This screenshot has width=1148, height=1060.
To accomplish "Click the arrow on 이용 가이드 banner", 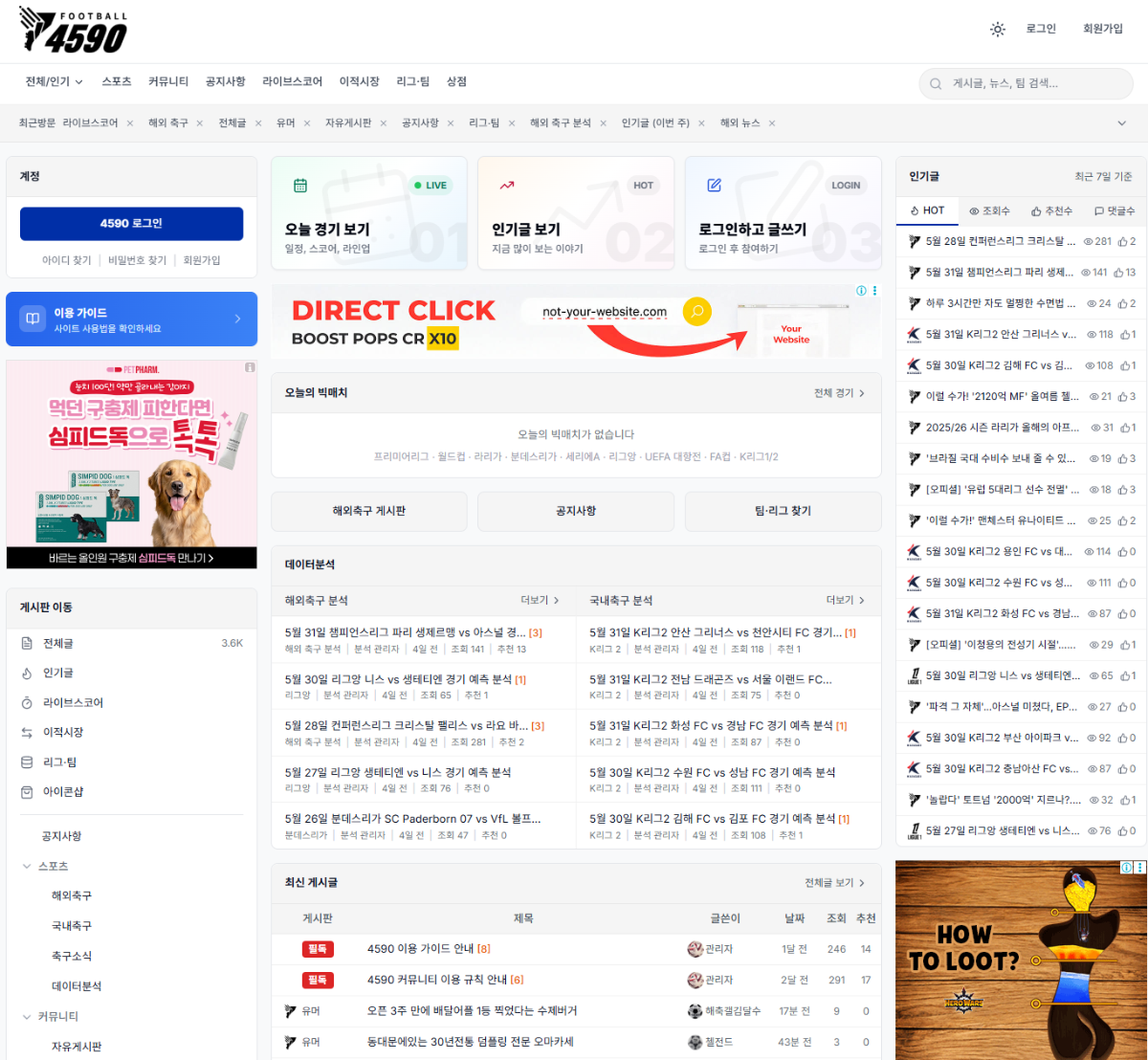I will 238,320.
